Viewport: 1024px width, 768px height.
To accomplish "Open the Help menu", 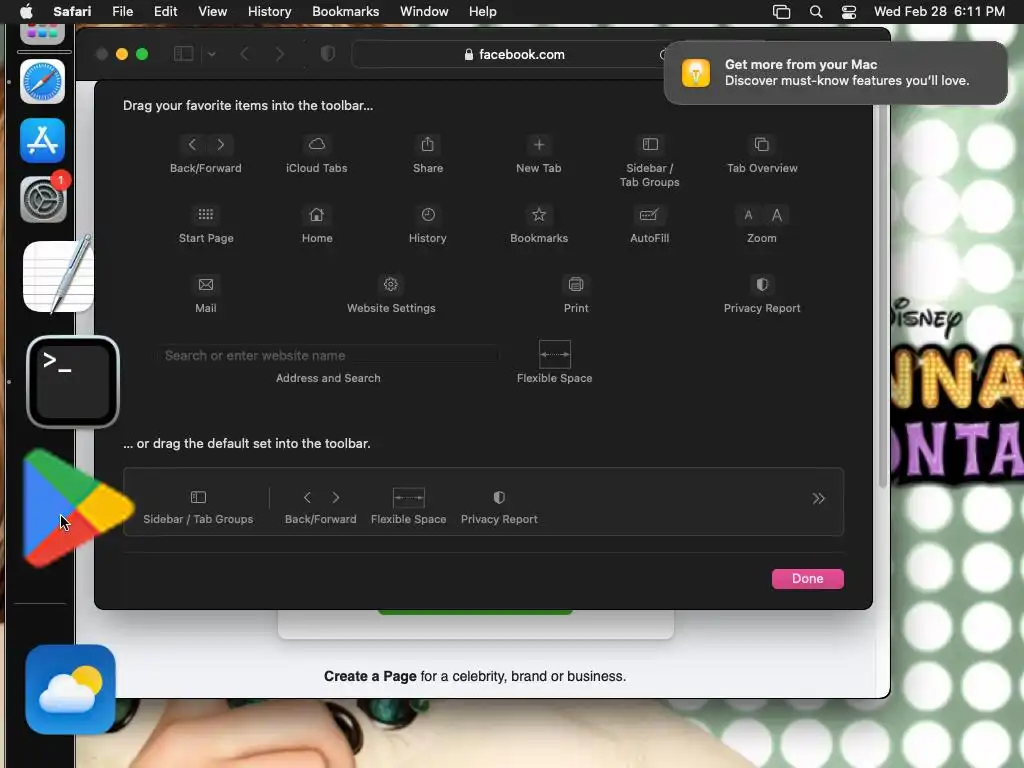I will click(483, 11).
